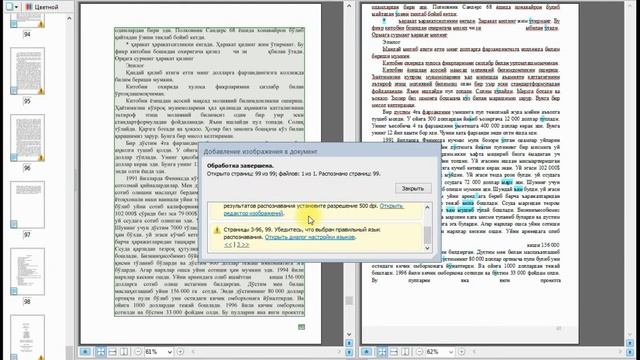The image size is (640, 360).
Task: Click the Text pane horizontal scroll left arrow
Action: 474,351
